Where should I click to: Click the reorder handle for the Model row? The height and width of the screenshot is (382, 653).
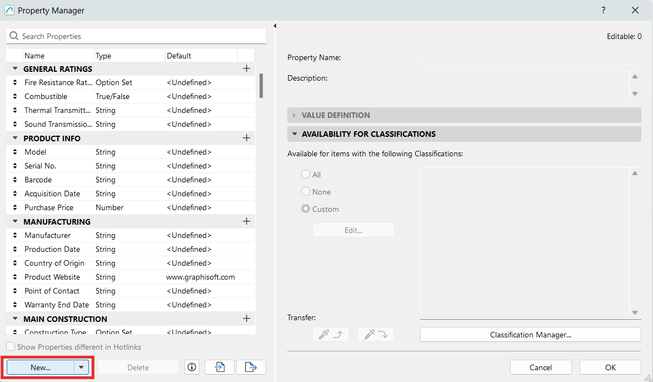(x=15, y=152)
